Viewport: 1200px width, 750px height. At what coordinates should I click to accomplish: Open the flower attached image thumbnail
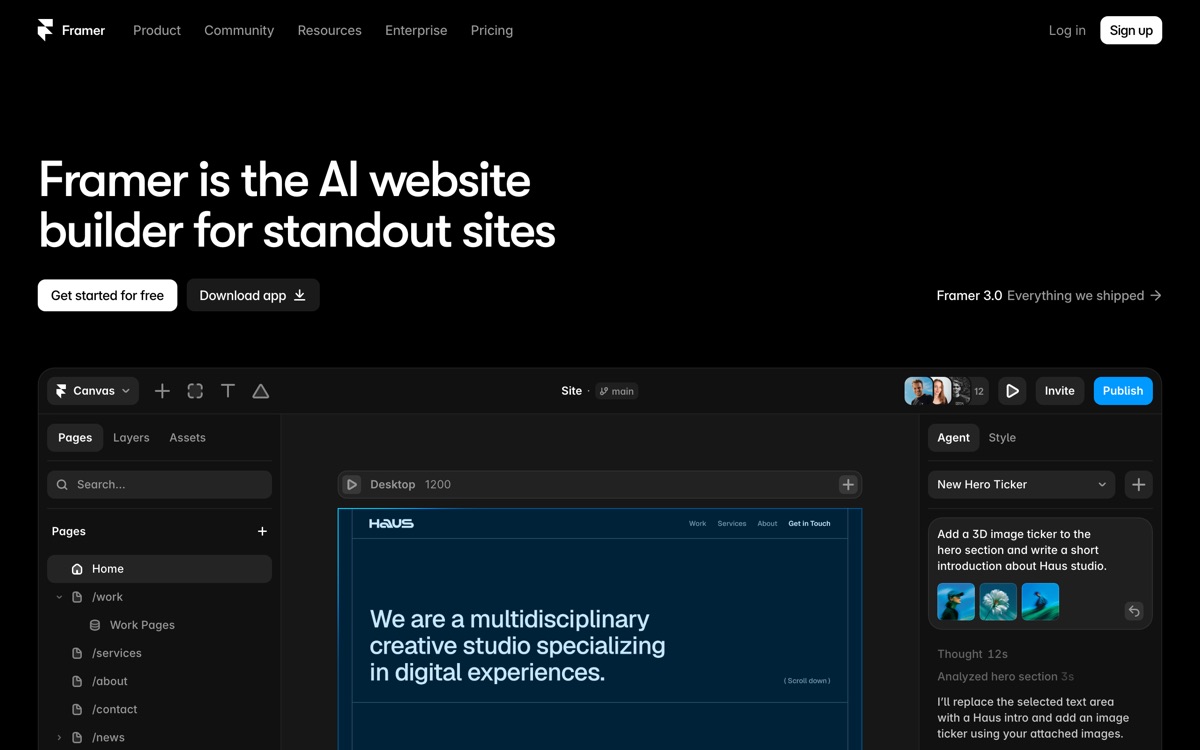point(998,602)
